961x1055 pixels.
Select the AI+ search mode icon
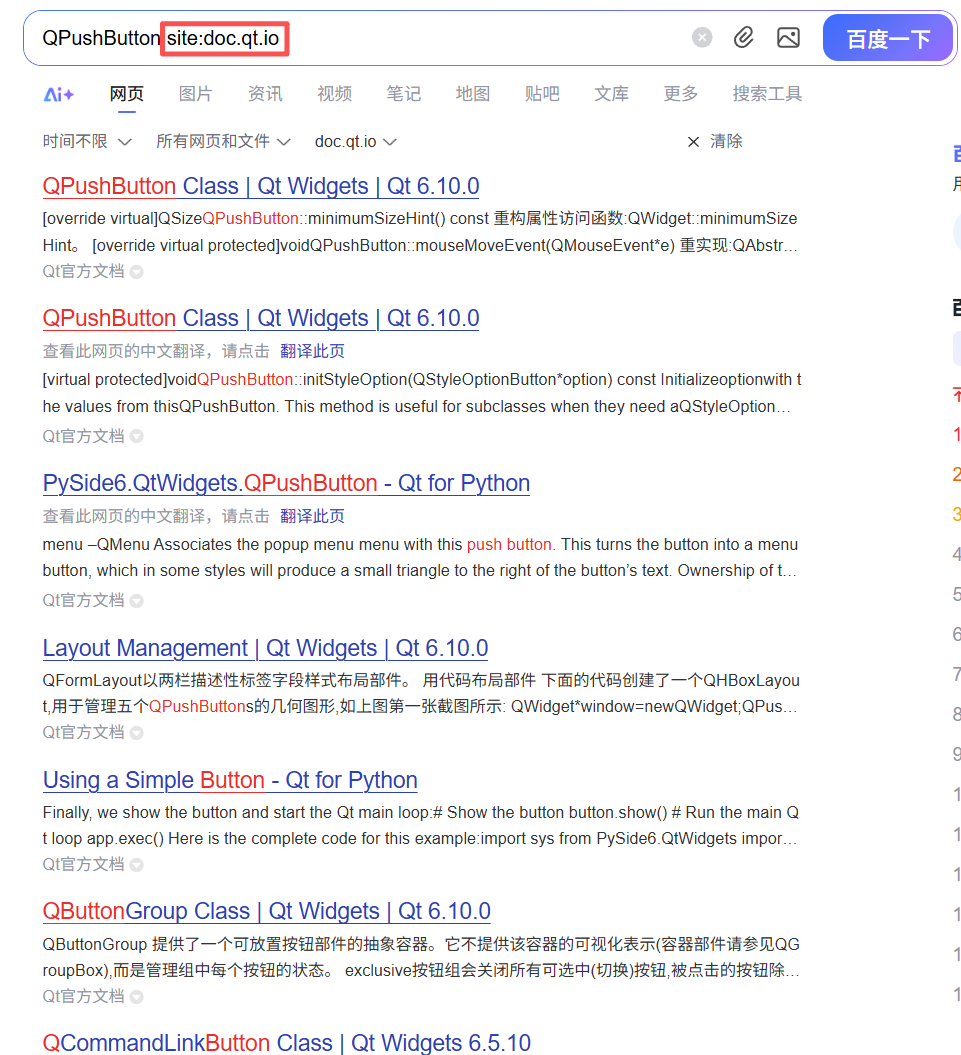[x=59, y=93]
